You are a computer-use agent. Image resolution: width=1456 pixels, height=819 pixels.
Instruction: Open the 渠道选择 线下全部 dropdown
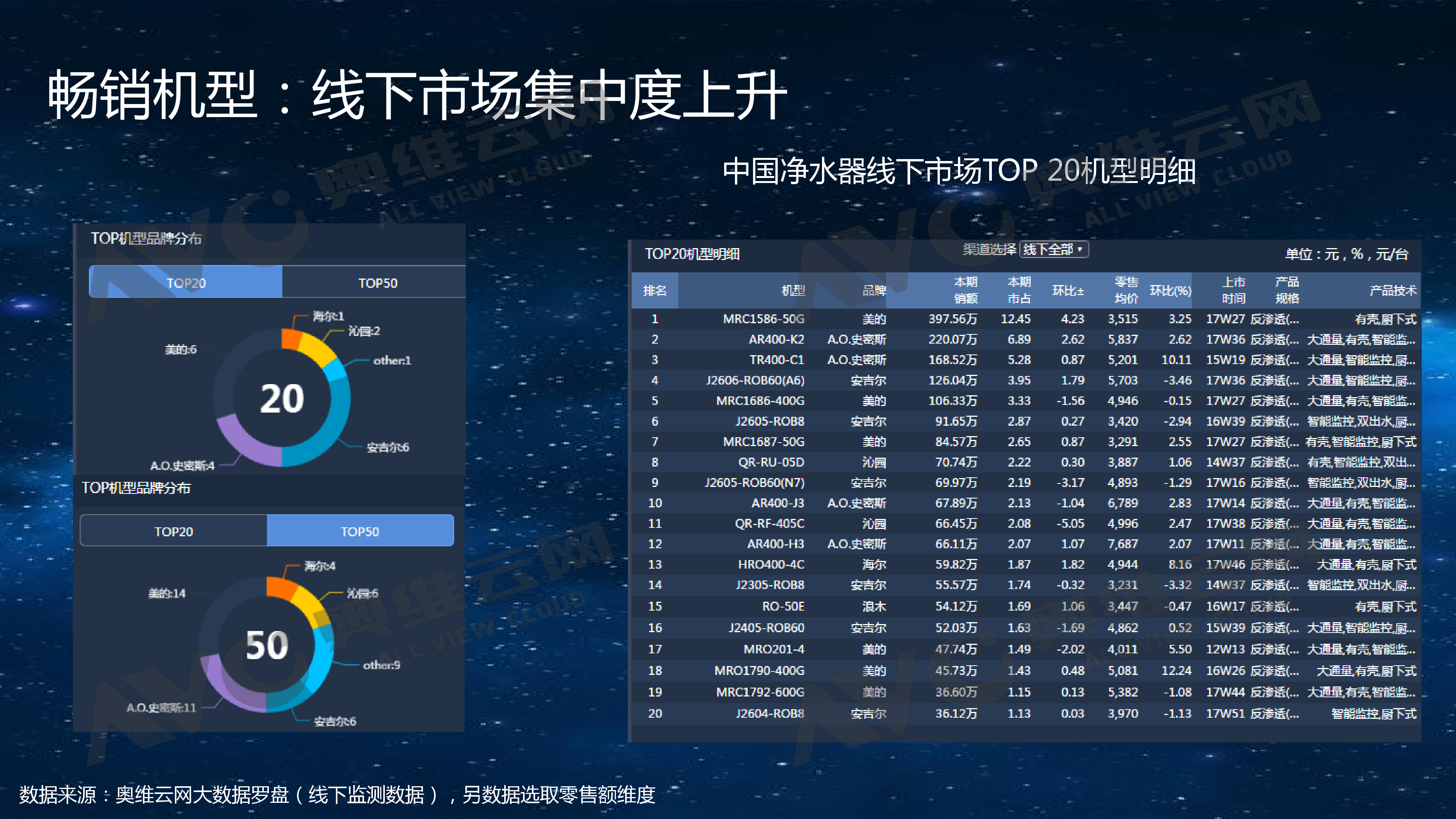[x=1053, y=249]
